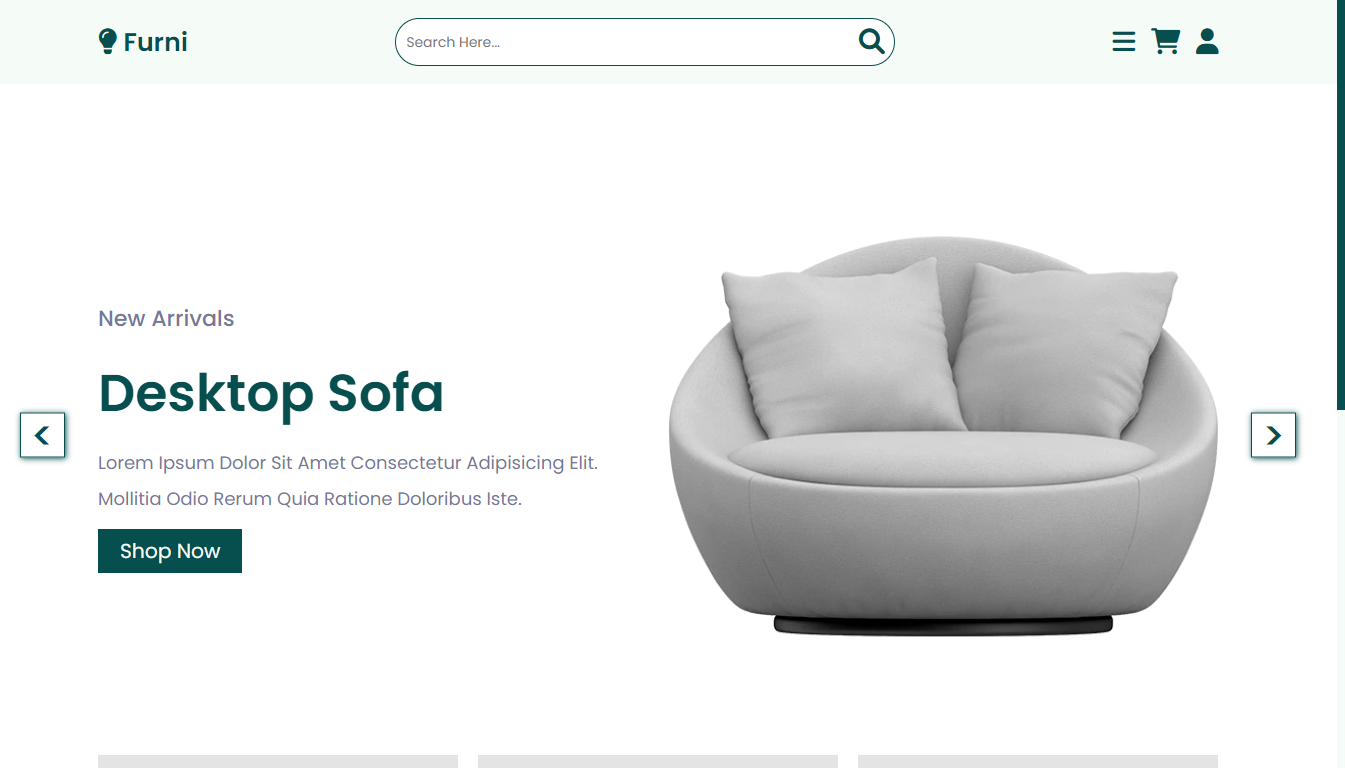Open the middle gray card at bottom

click(x=658, y=762)
